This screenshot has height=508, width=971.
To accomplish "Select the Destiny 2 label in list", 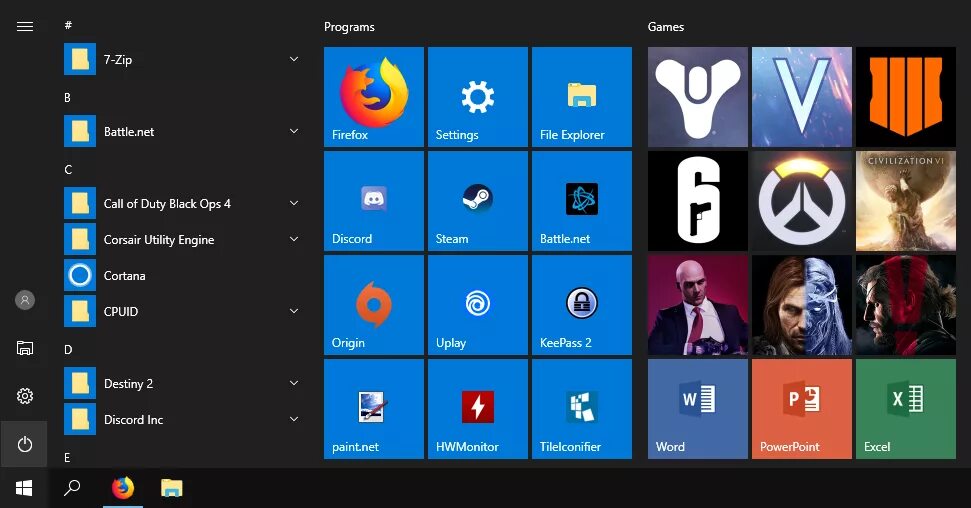I will tap(128, 384).
